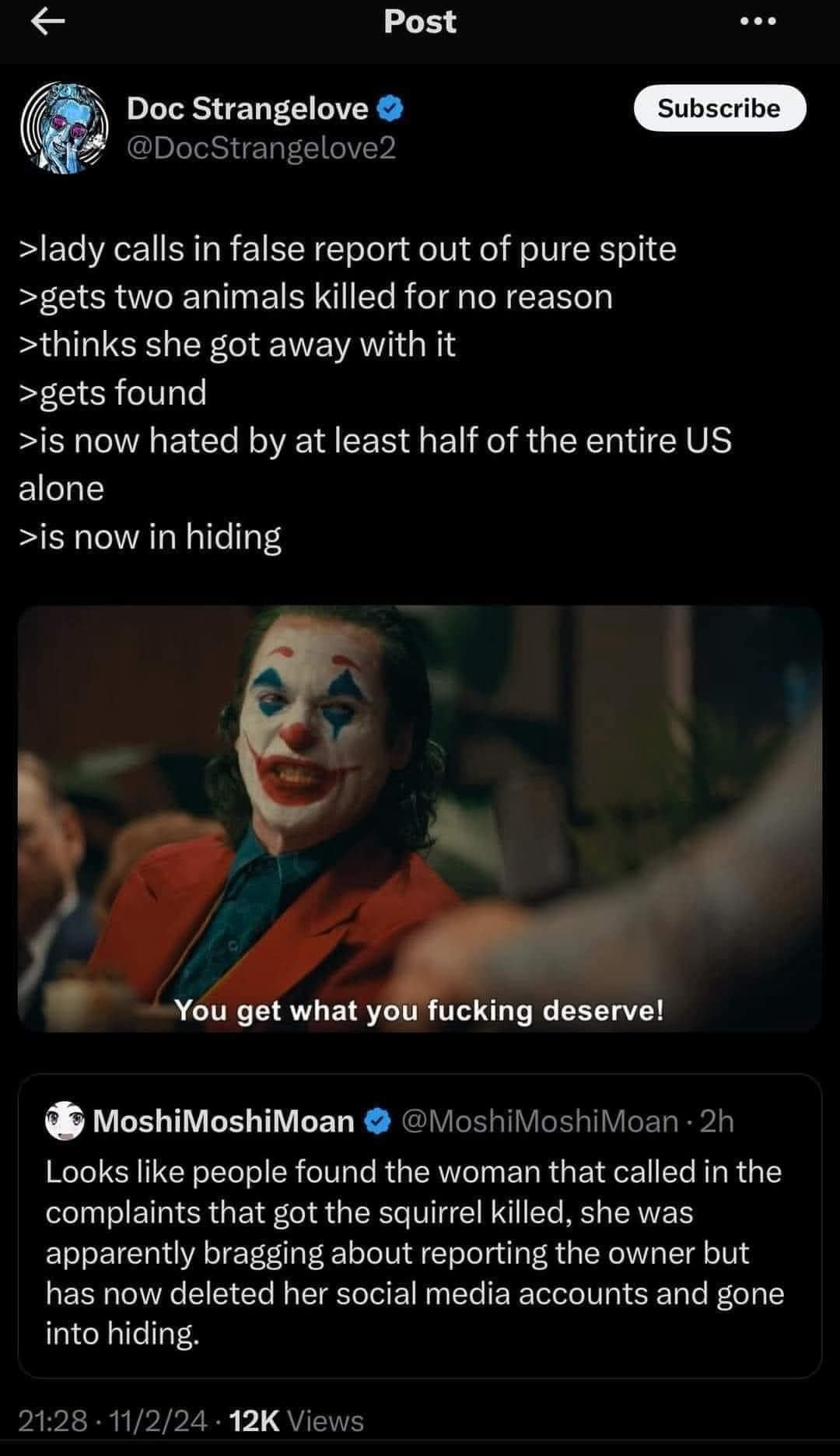Viewport: 840px width, 1456px height.
Task: Open the Joker movie still image
Action: (x=420, y=819)
